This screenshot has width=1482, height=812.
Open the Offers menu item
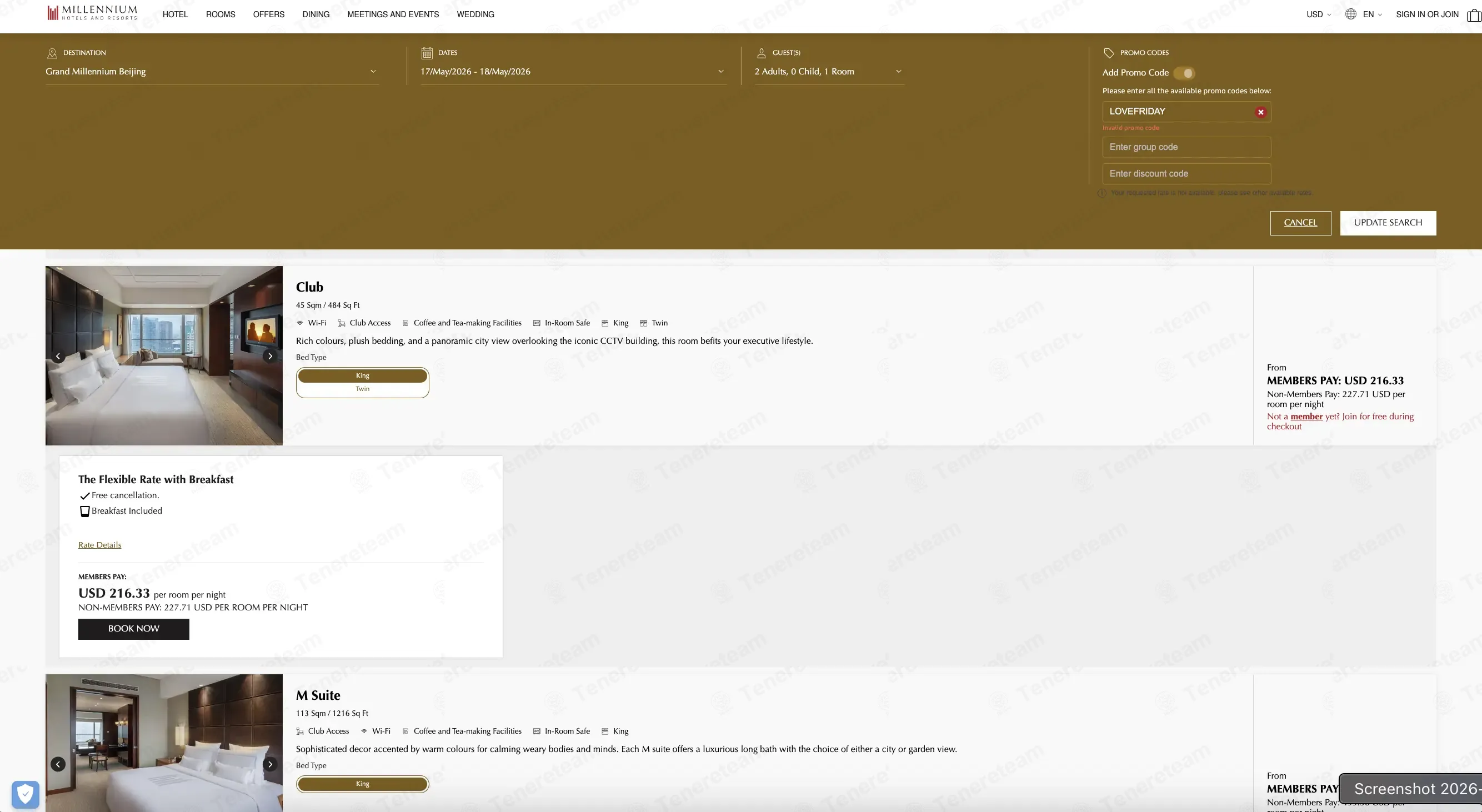coord(269,14)
